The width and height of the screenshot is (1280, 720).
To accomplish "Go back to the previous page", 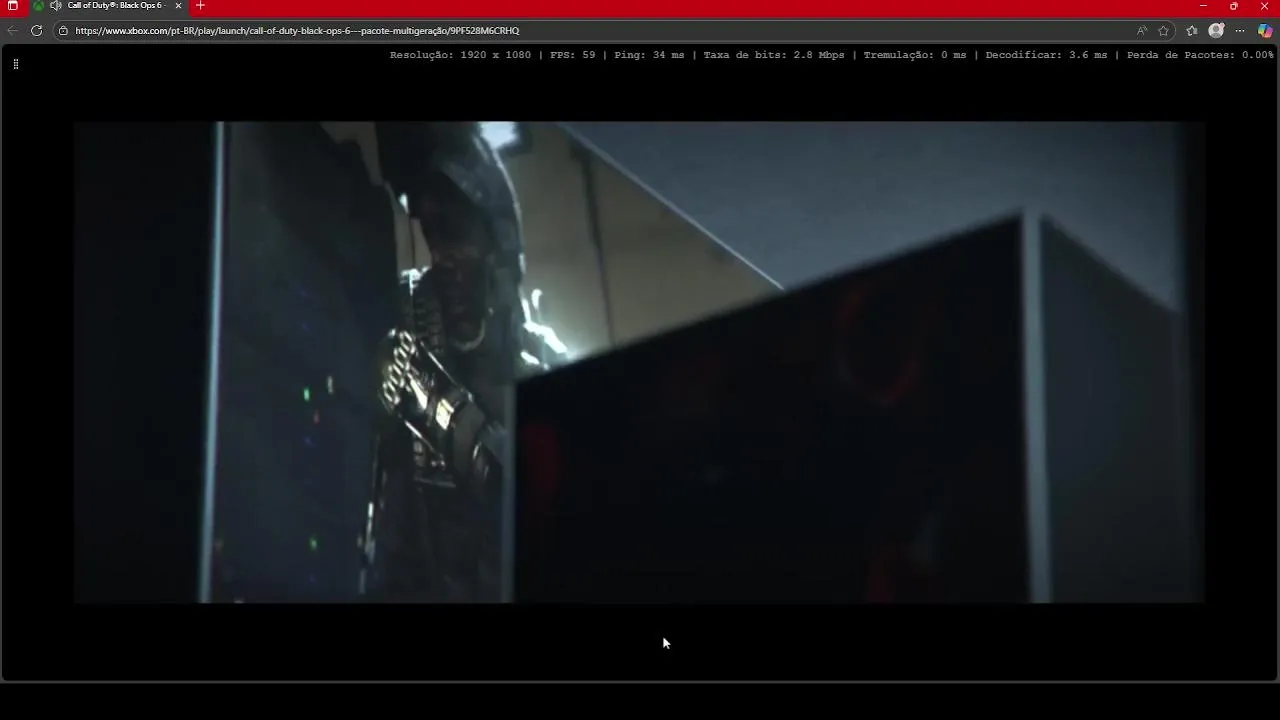I will 13,30.
